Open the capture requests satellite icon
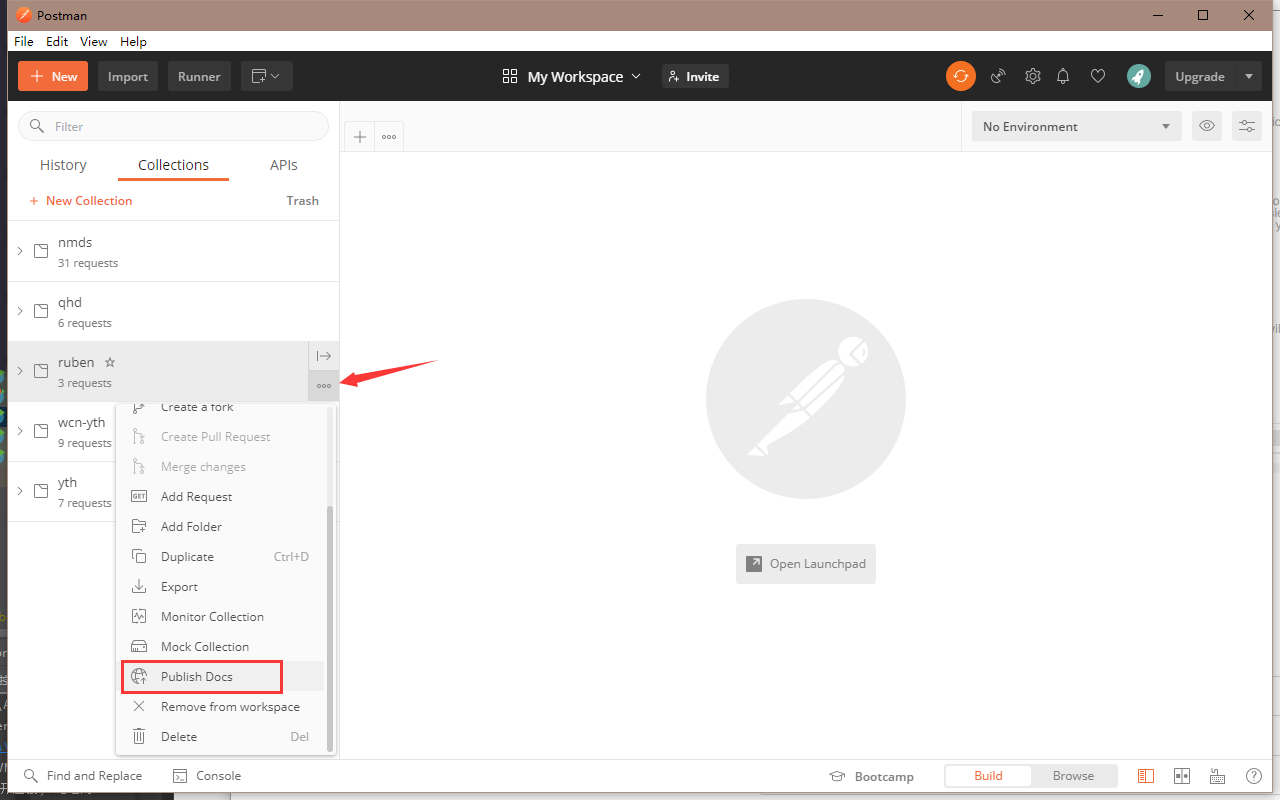Image resolution: width=1280 pixels, height=800 pixels. pos(997,76)
